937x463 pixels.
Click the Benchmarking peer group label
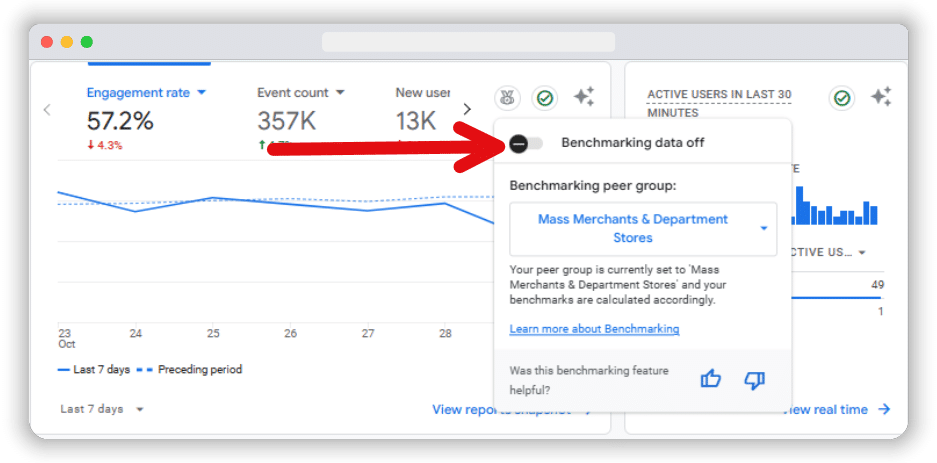pyautogui.click(x=593, y=185)
